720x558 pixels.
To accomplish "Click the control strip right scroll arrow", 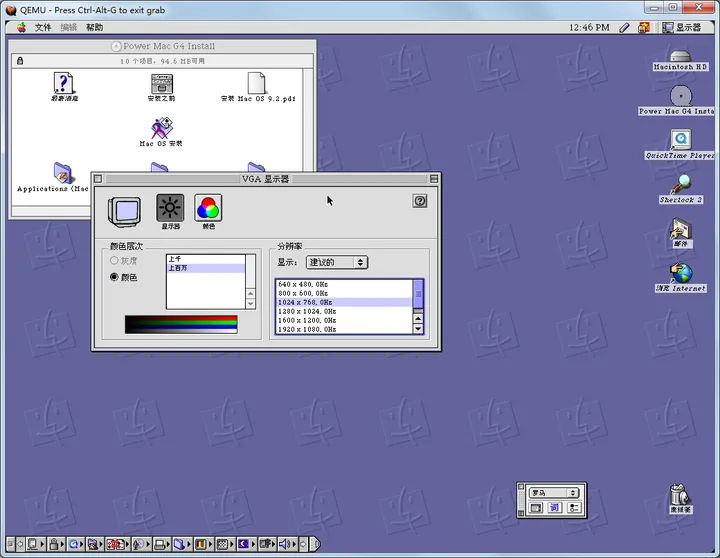I will point(303,544).
